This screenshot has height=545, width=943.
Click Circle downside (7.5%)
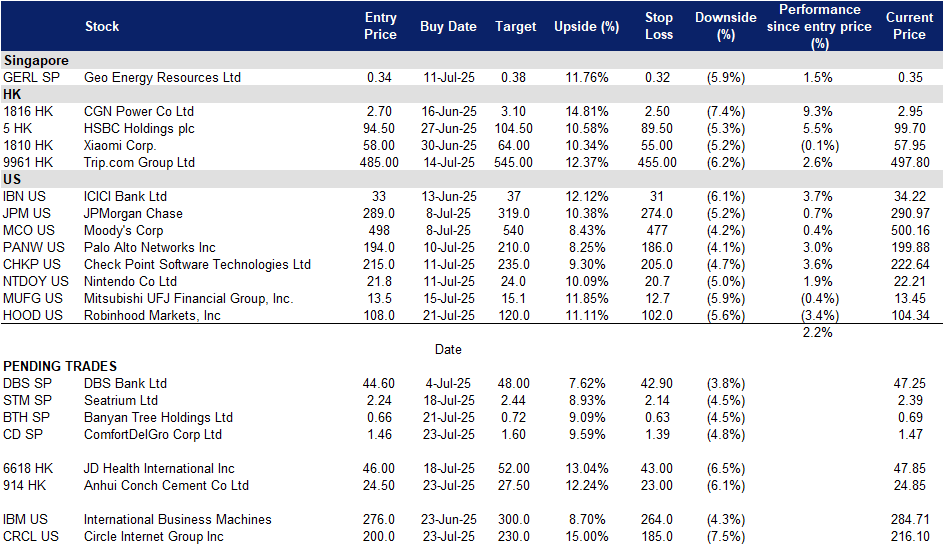point(726,537)
